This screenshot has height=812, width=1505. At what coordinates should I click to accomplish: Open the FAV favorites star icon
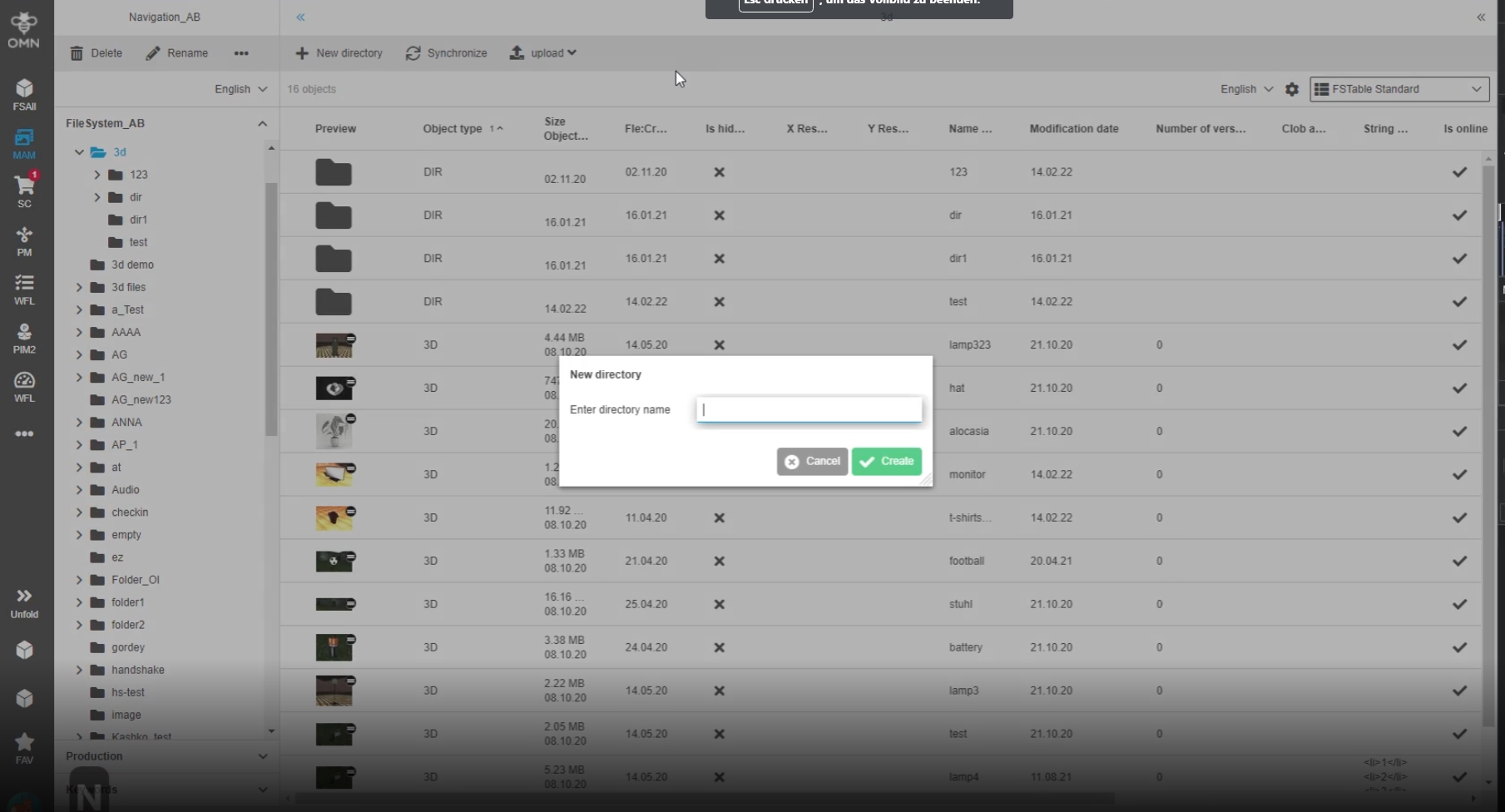(x=24, y=746)
